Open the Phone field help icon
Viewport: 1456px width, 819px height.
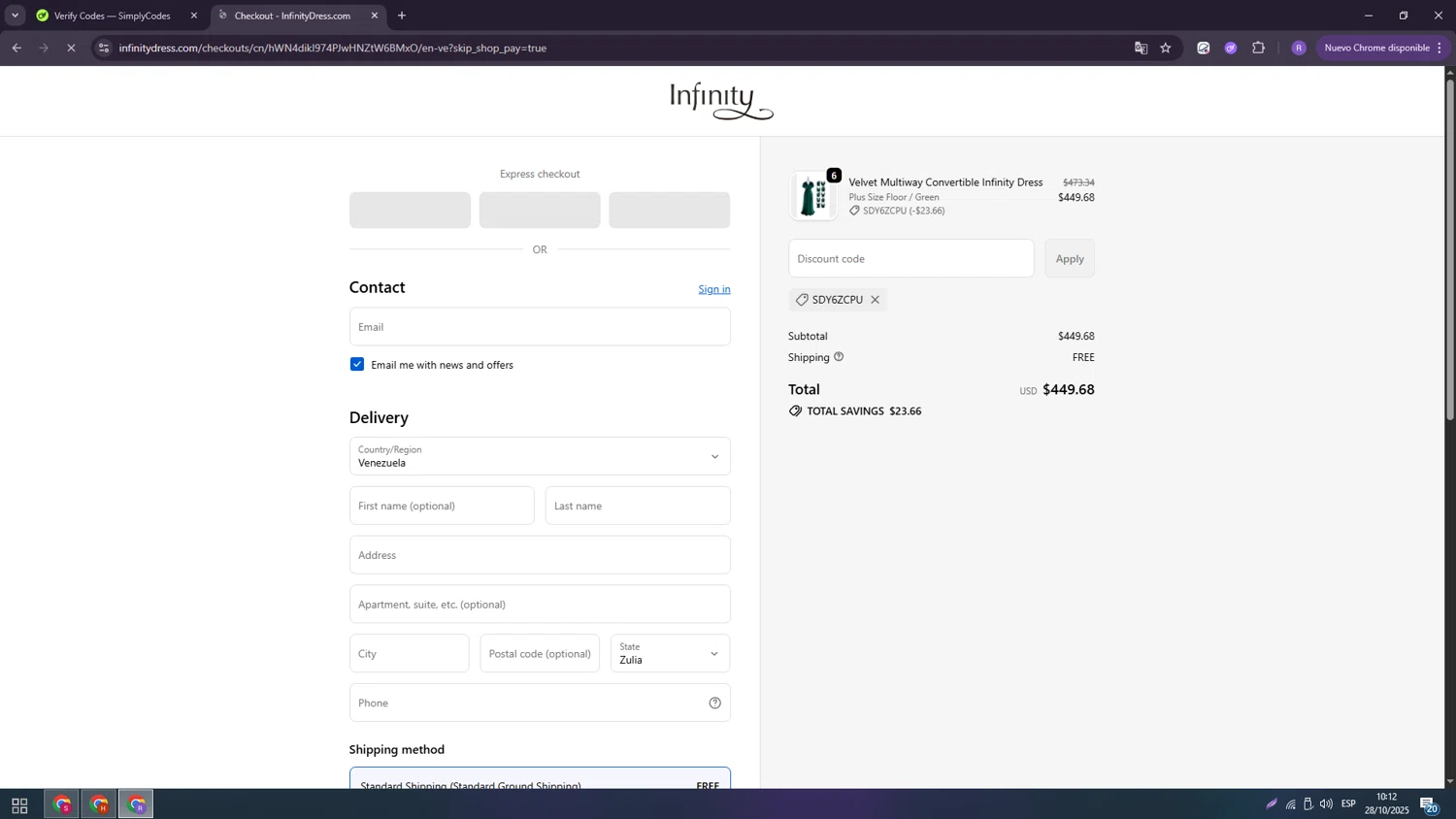click(x=714, y=703)
